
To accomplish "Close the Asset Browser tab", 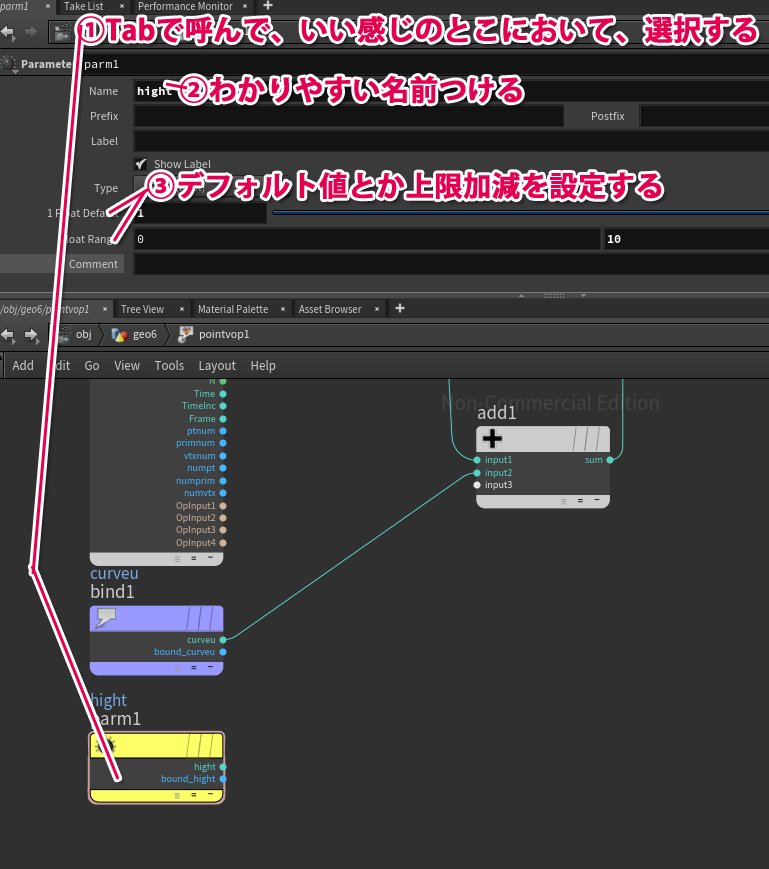I will (377, 309).
